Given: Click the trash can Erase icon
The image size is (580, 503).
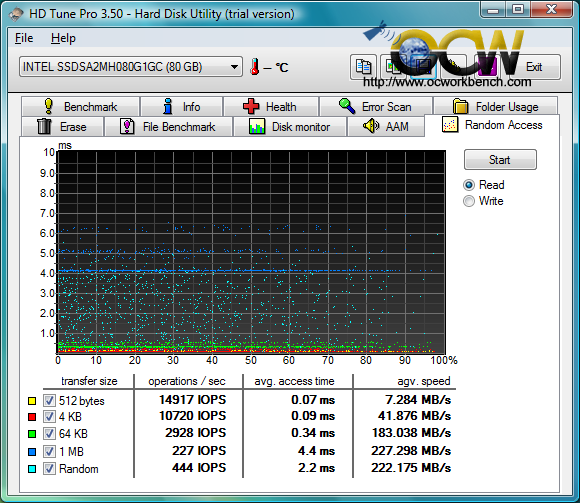Looking at the screenshot, I should click(44, 126).
